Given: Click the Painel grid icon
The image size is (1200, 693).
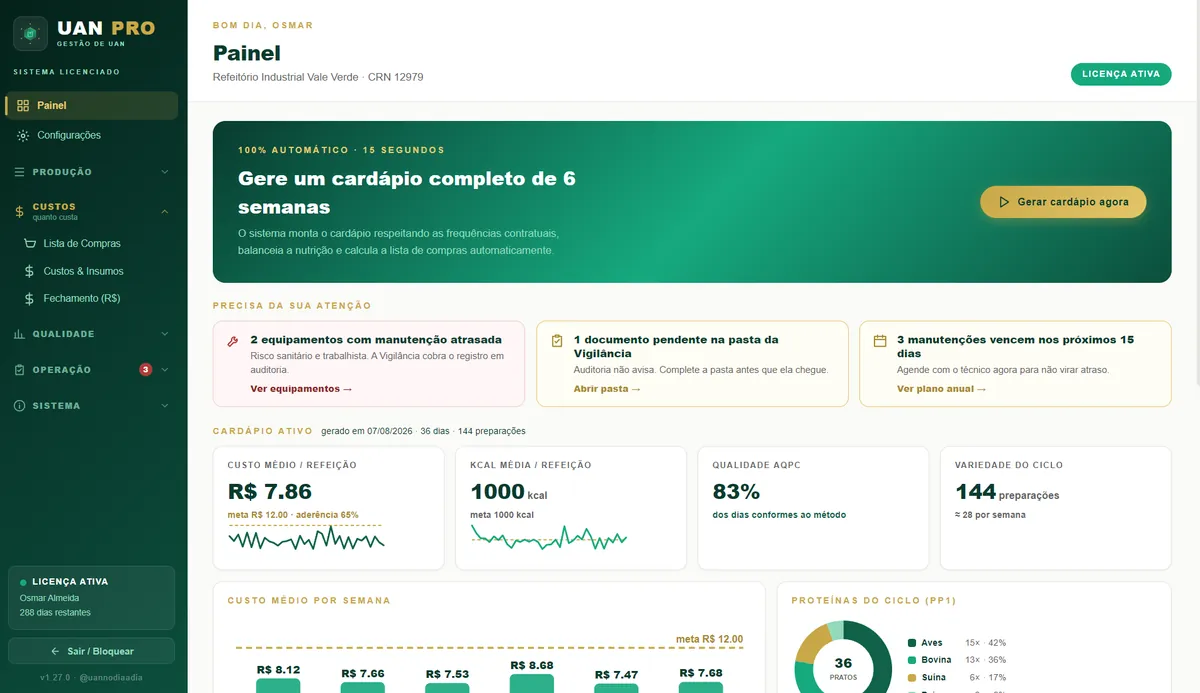Looking at the screenshot, I should tap(23, 106).
